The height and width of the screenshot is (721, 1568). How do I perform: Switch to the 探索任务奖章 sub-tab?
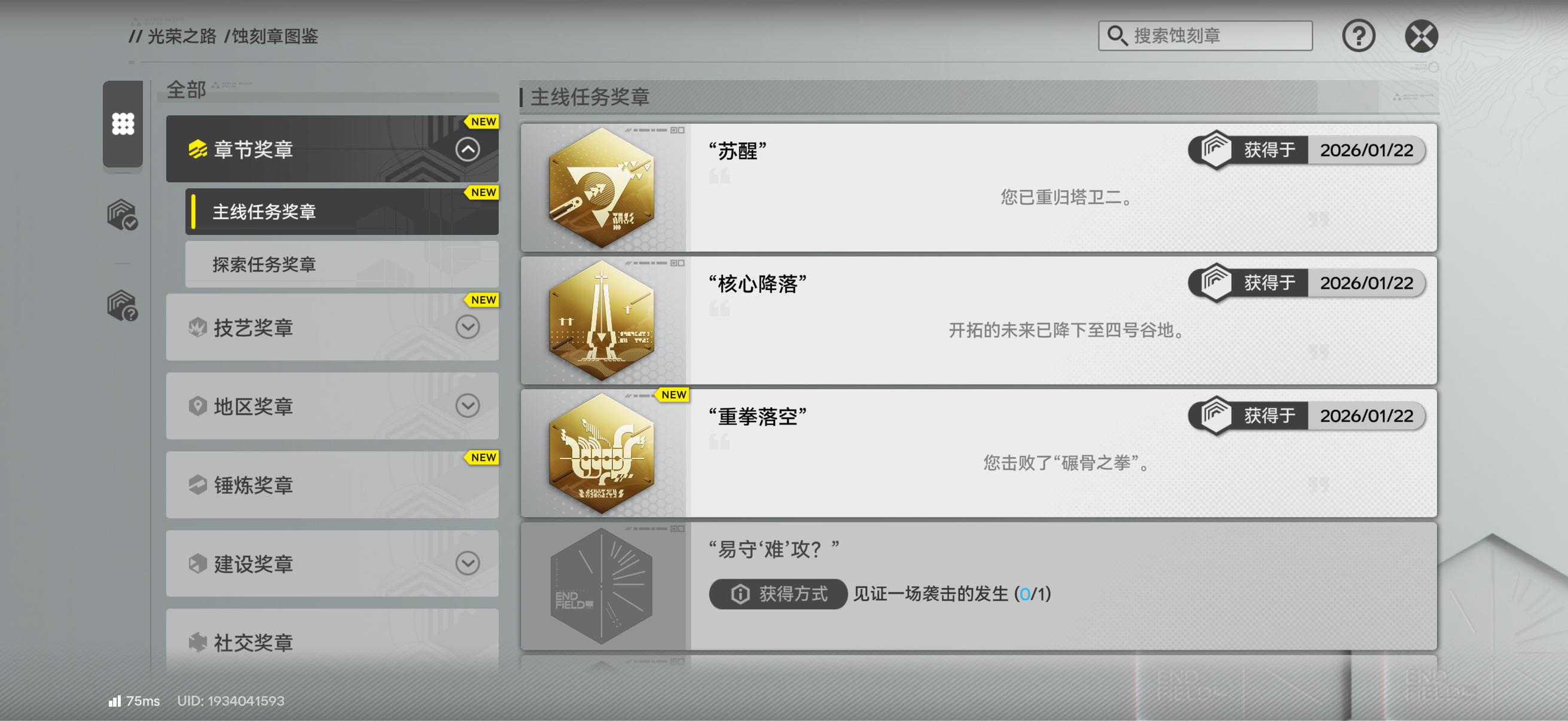point(341,265)
